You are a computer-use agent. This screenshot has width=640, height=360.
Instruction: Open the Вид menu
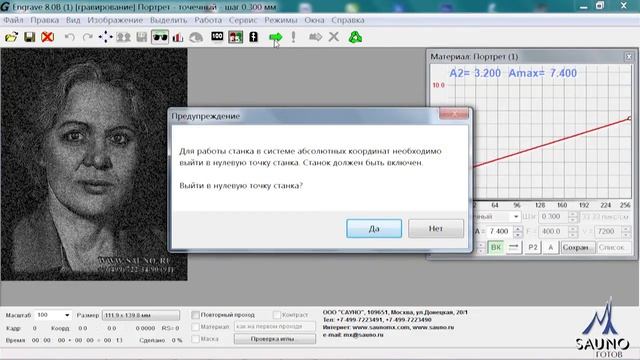click(x=73, y=20)
